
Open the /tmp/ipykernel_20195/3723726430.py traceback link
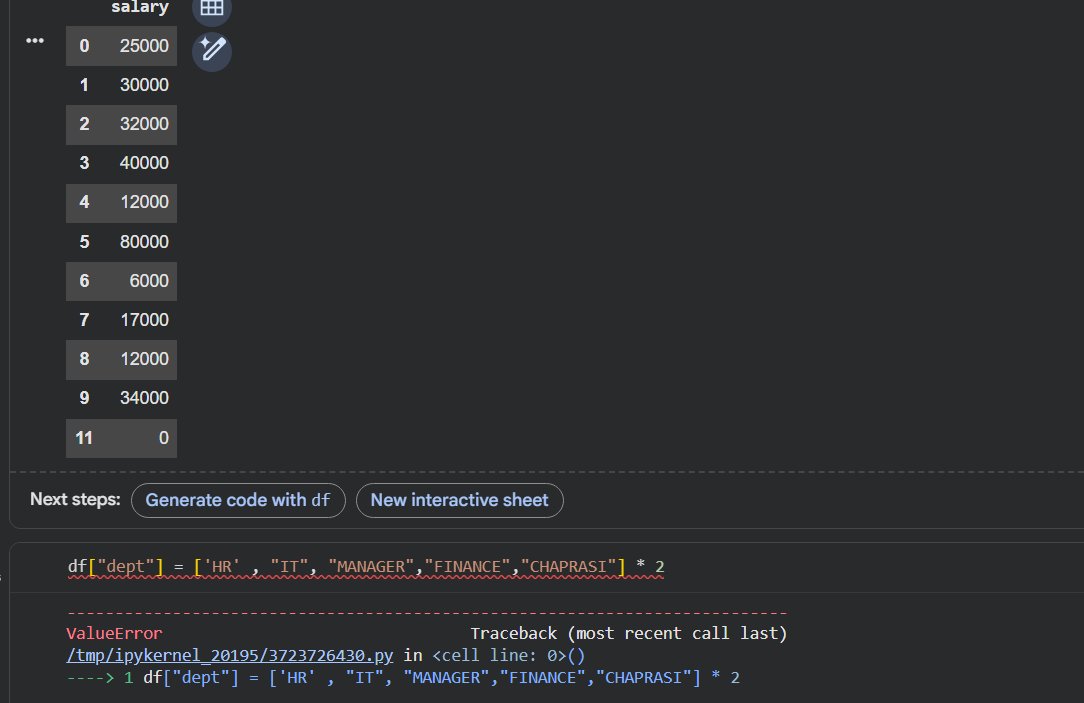tap(230, 655)
